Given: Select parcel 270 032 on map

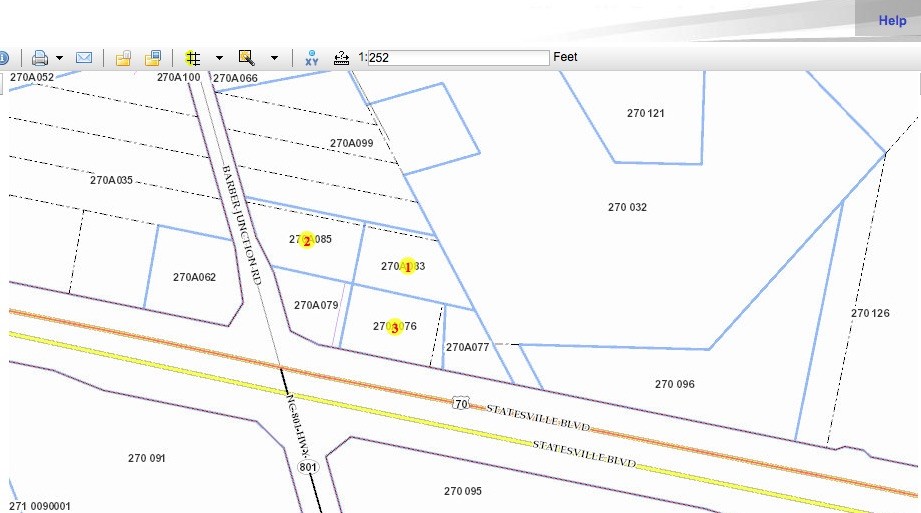Looking at the screenshot, I should coord(627,208).
